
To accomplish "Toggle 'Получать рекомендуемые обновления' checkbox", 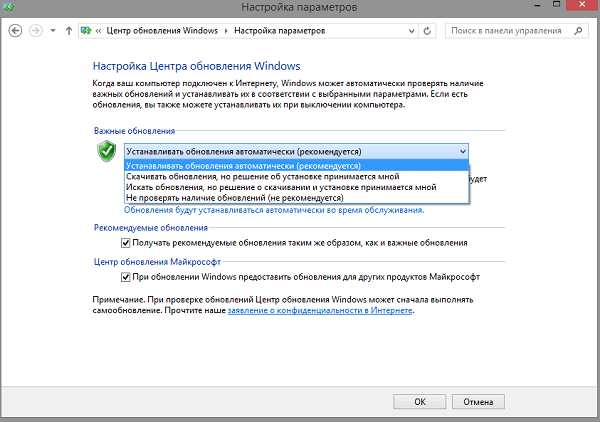I will [x=126, y=243].
